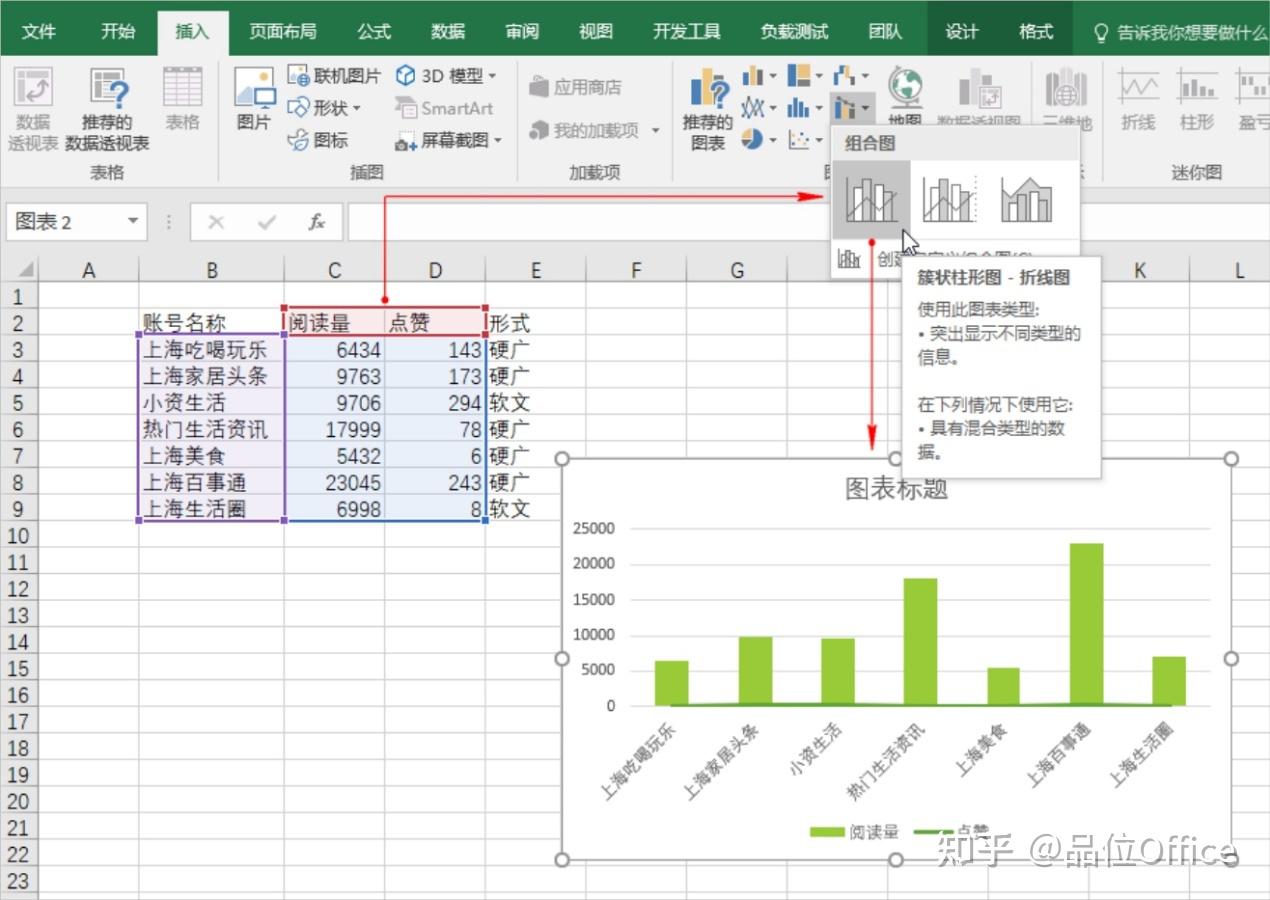Select the 柱形 sparkline icon
Viewport: 1270px width, 900px height.
[1196, 95]
